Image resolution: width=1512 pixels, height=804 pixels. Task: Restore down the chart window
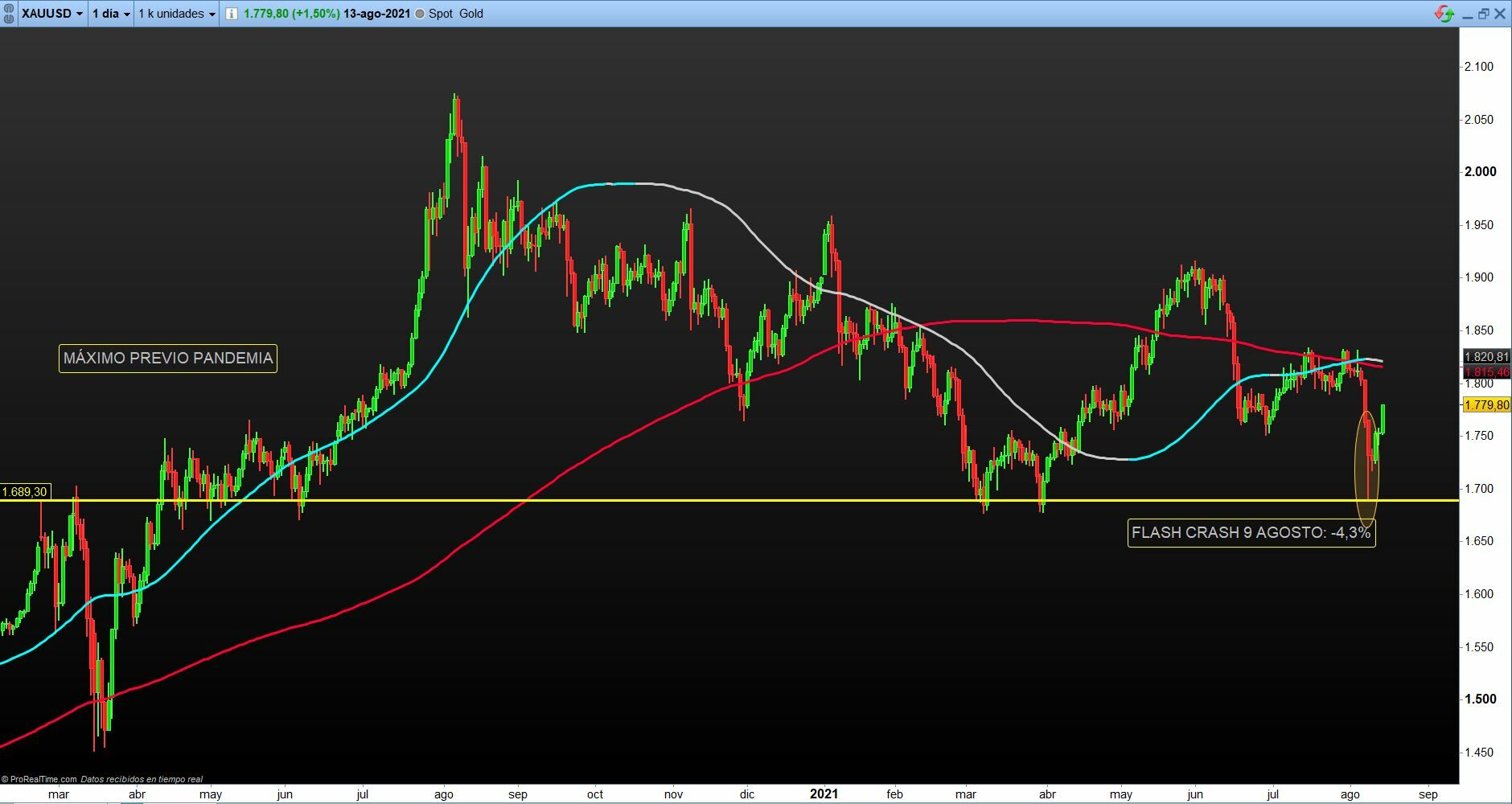1484,14
